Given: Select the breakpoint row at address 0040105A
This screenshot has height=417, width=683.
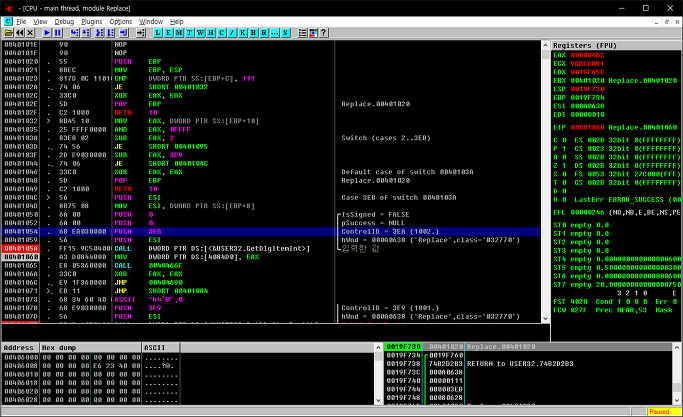Looking at the screenshot, I should [271, 248].
